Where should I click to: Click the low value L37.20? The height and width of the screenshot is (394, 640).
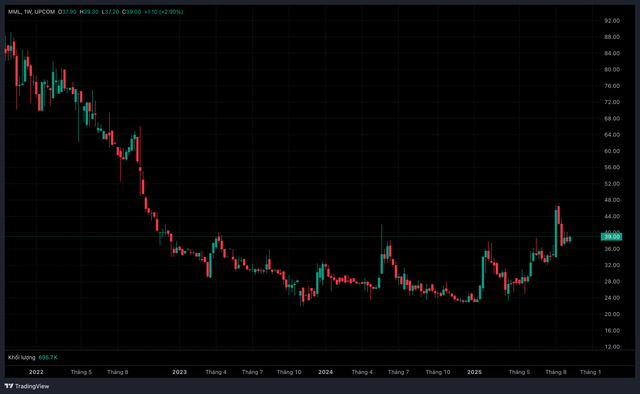tap(110, 12)
